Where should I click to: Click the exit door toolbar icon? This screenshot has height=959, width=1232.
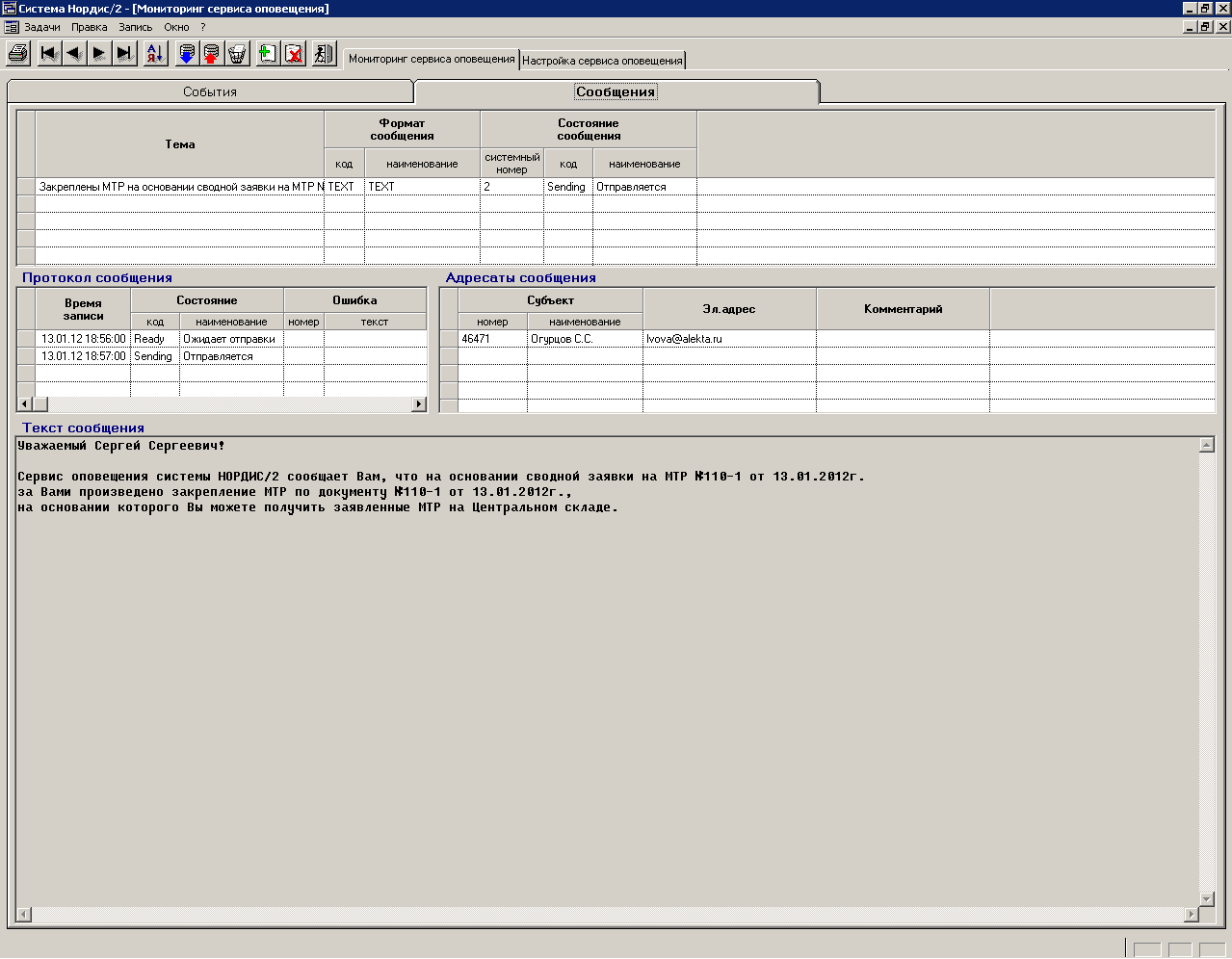coord(324,53)
